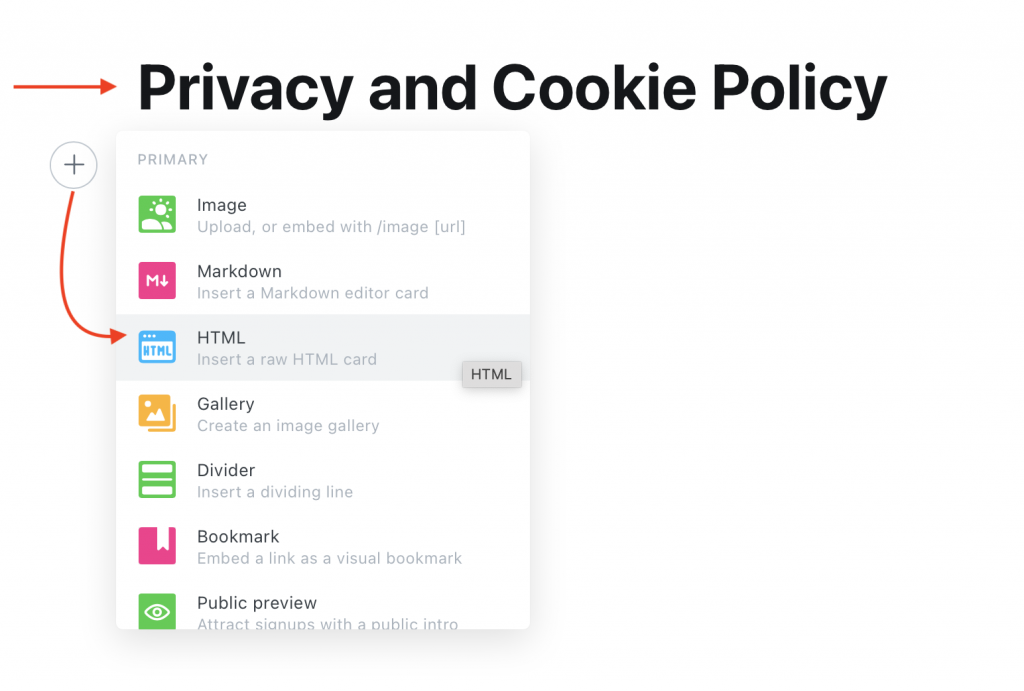
Task: Expand the circular plus card inserter
Action: point(73,165)
